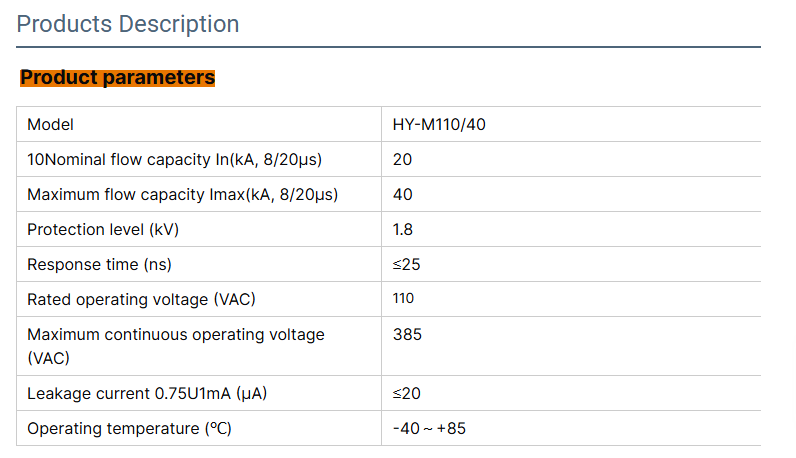This screenshot has width=796, height=458.
Task: Select the Nominal flow capacity In label
Action: pyautogui.click(x=175, y=160)
